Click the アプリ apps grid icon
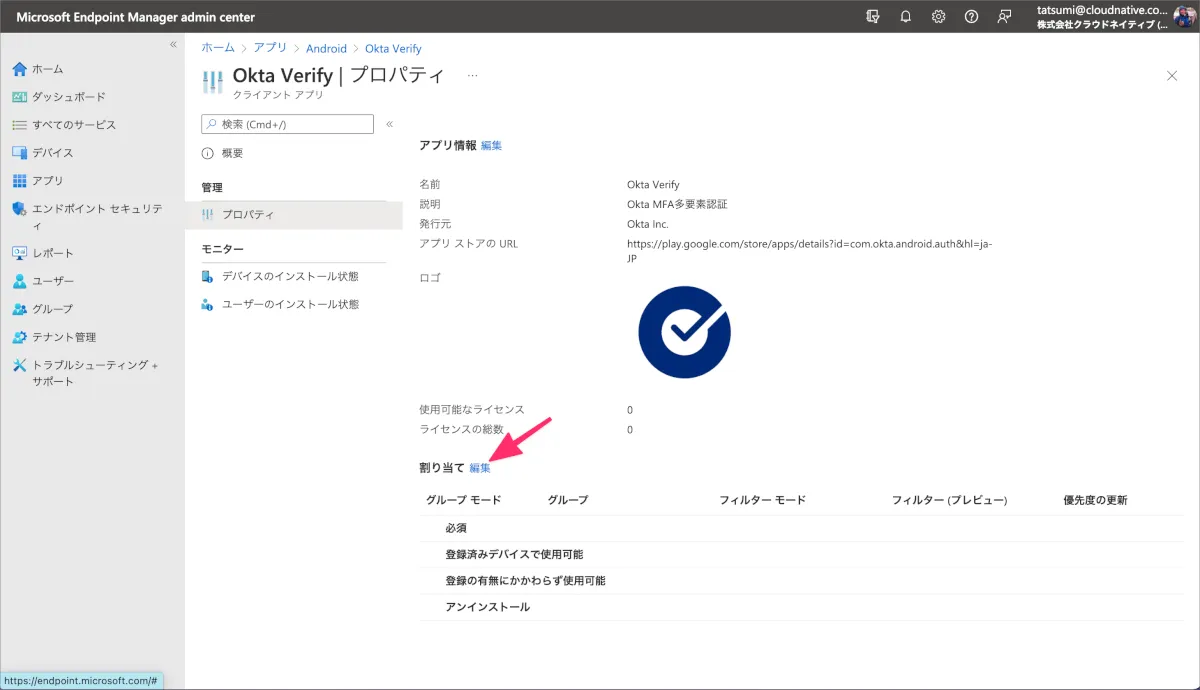 tap(19, 181)
